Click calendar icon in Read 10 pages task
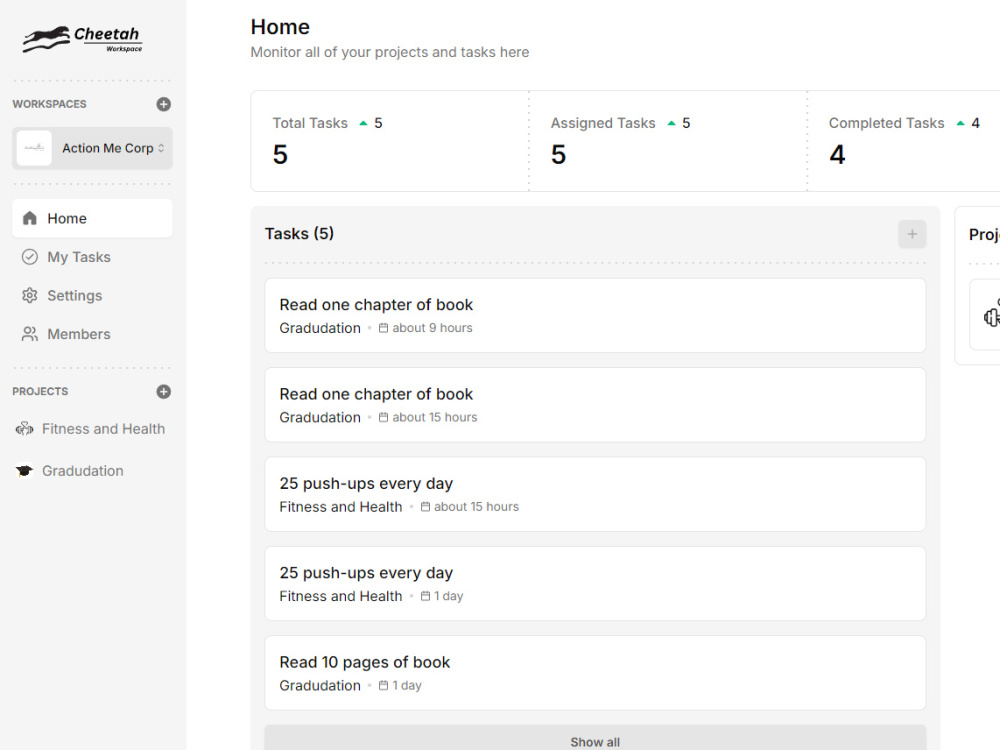 tap(383, 686)
